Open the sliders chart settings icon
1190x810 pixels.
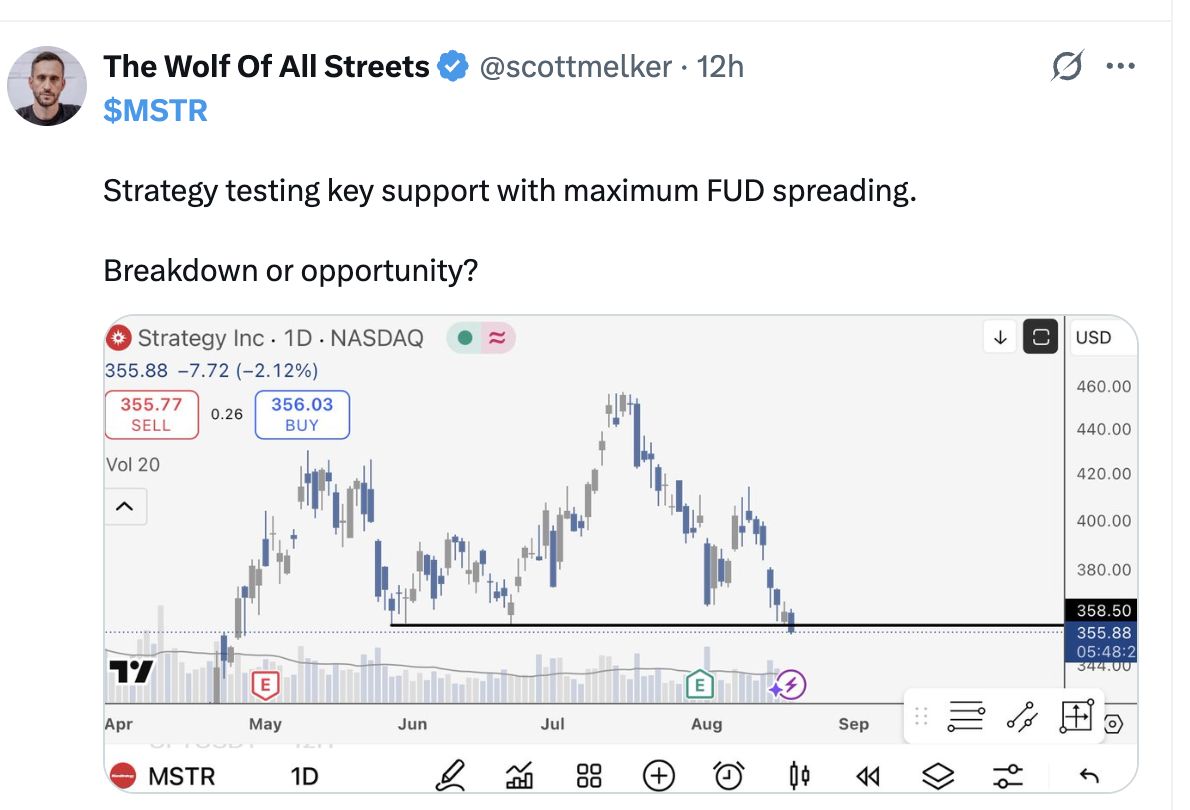1008,776
